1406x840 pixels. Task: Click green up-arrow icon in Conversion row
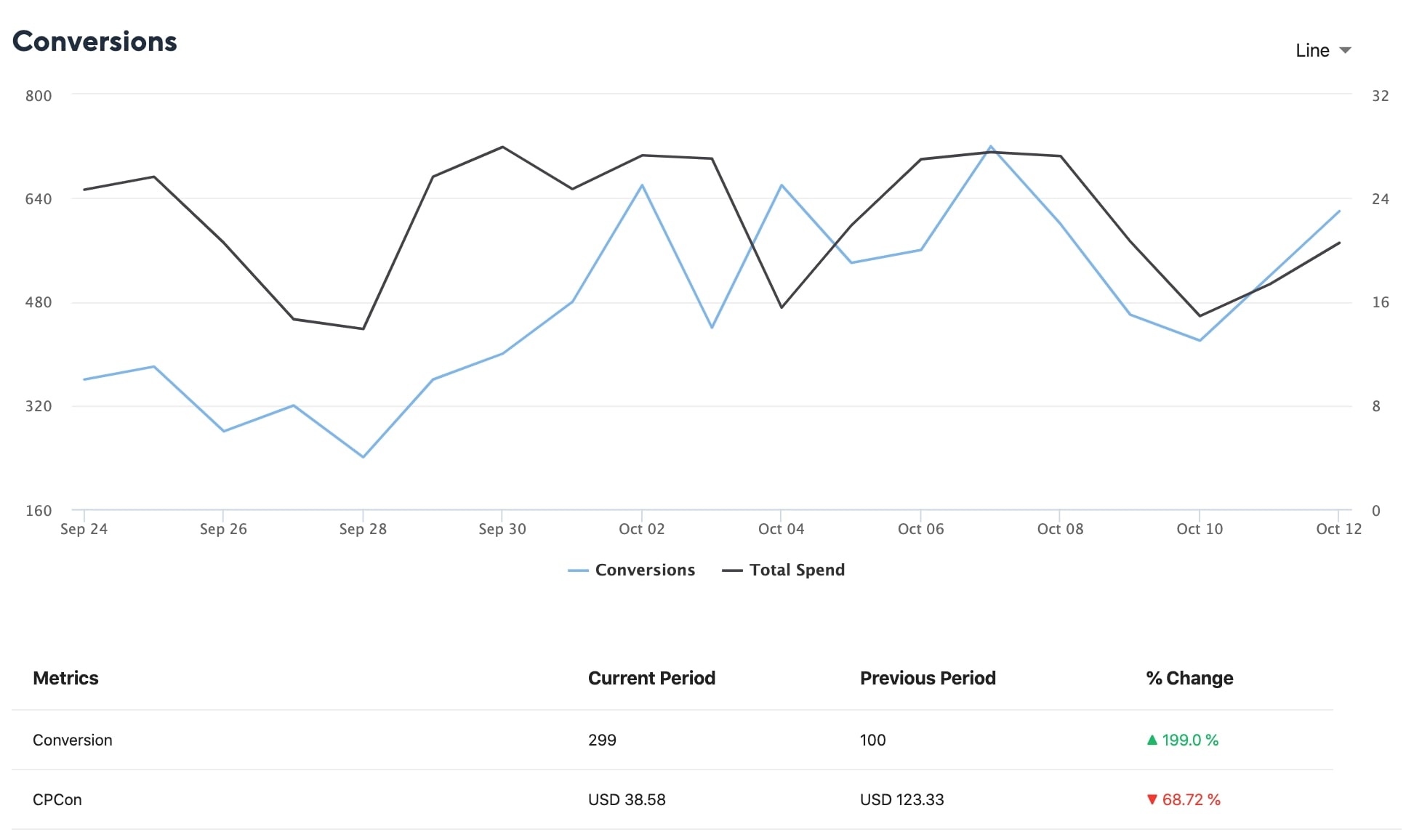(x=1152, y=740)
